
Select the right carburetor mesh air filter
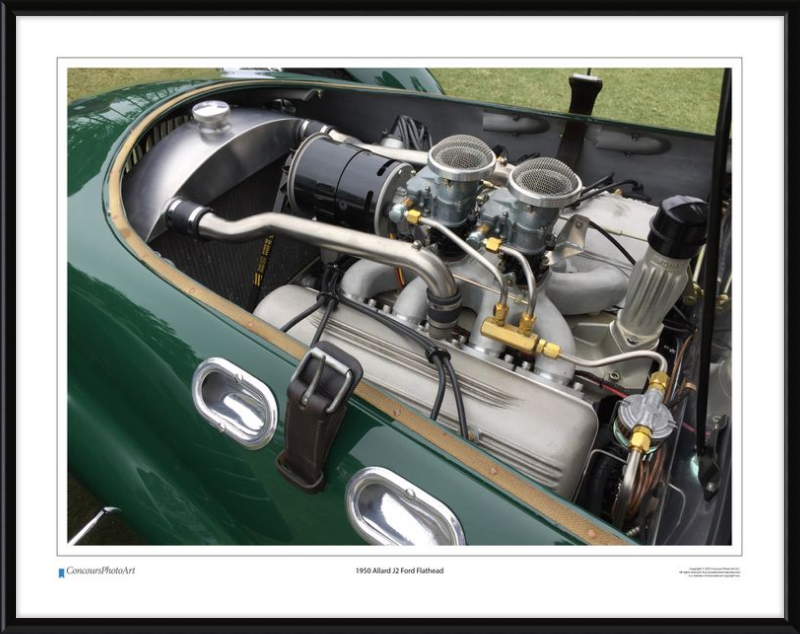pyautogui.click(x=544, y=181)
